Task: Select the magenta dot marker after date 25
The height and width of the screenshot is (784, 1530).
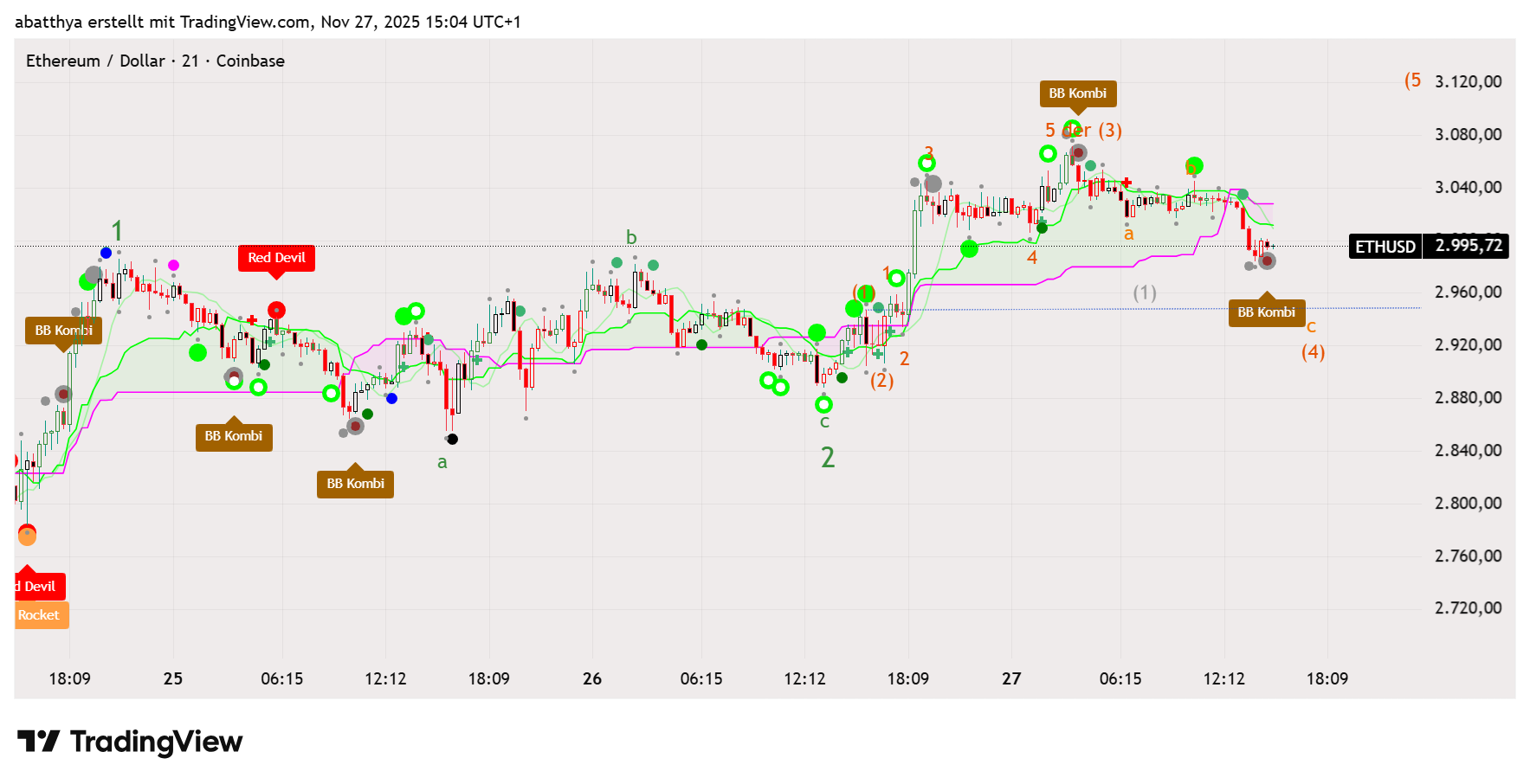Action: [173, 265]
